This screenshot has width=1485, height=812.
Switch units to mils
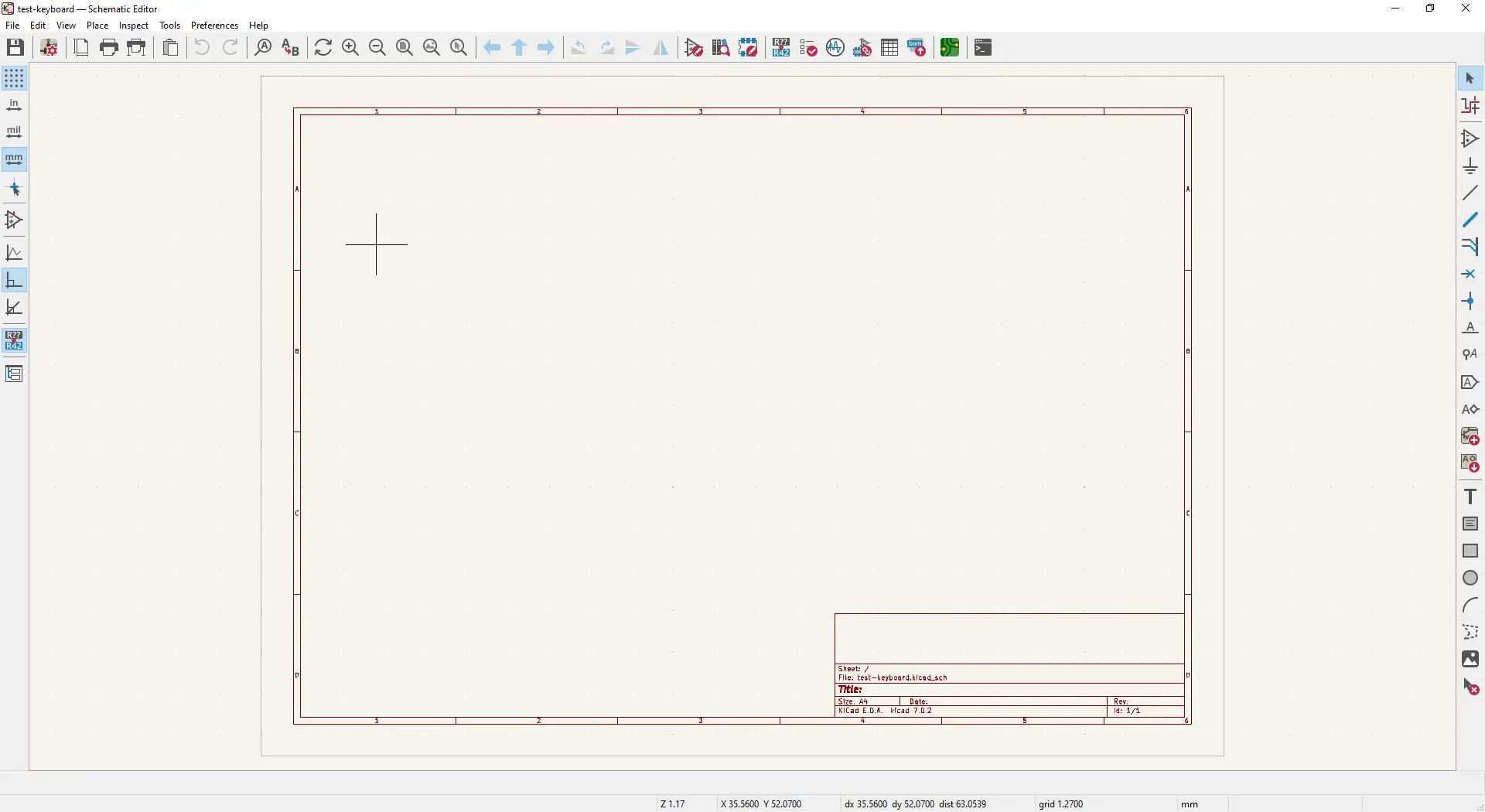tap(14, 133)
